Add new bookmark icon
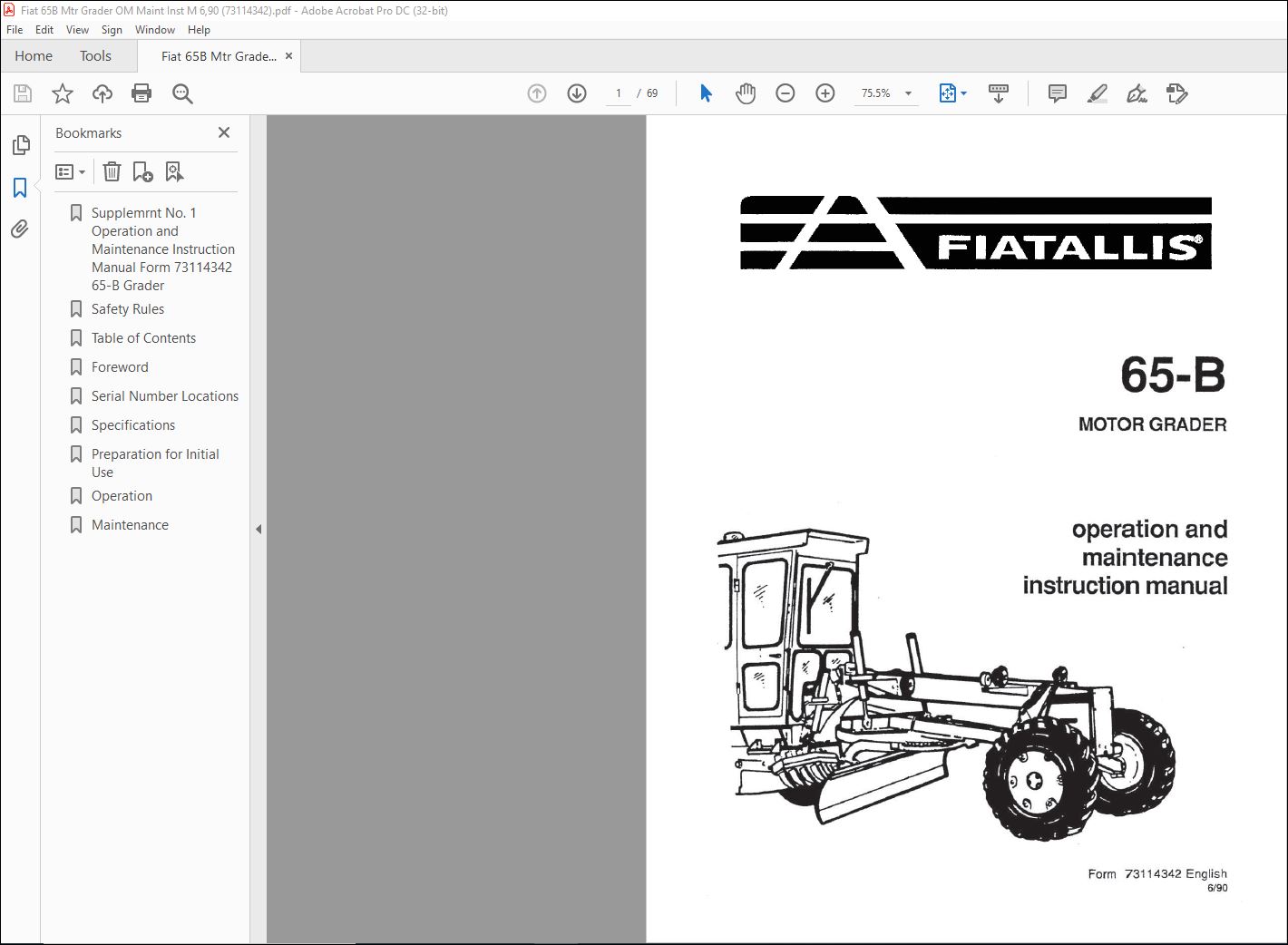The width and height of the screenshot is (1288, 945). 142,171
